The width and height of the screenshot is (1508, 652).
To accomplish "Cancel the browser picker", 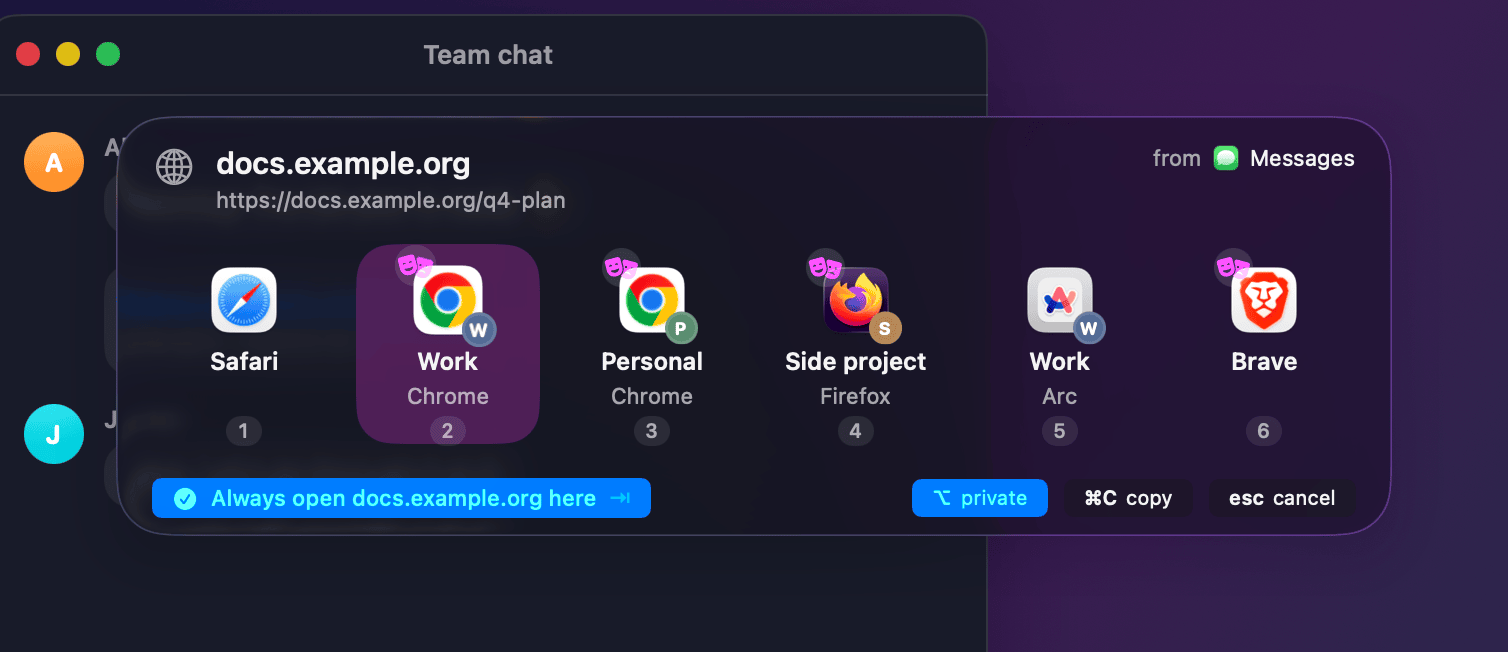I will tap(1282, 498).
